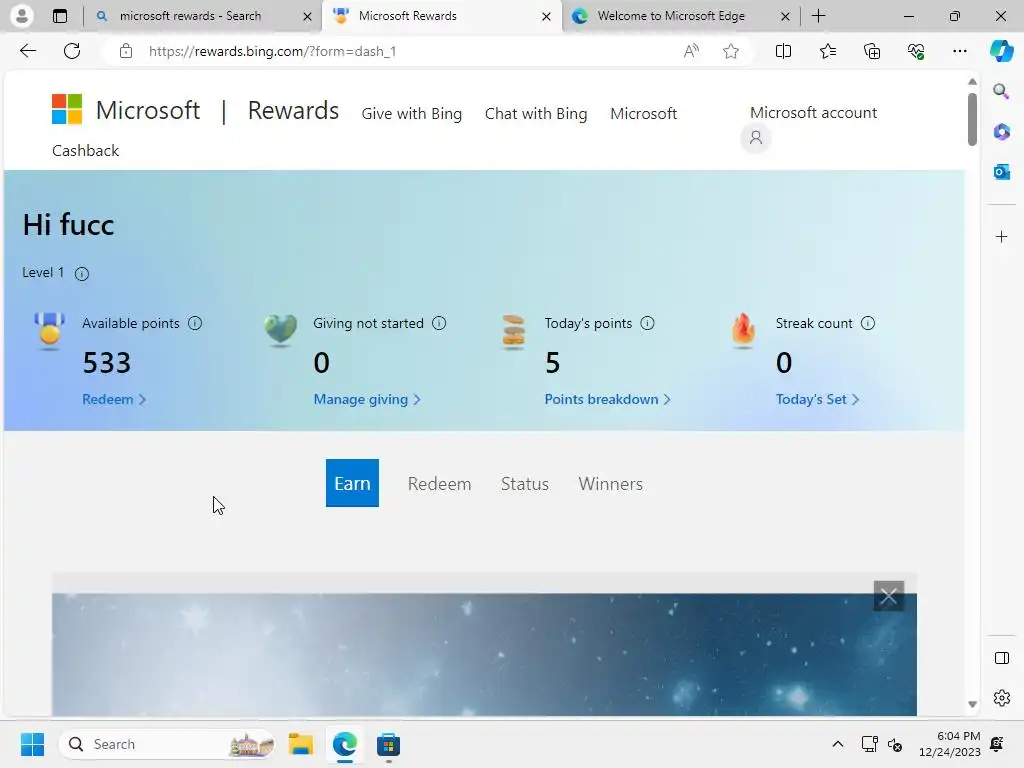
Task: Open Give with Bing menu item
Action: pos(411,114)
